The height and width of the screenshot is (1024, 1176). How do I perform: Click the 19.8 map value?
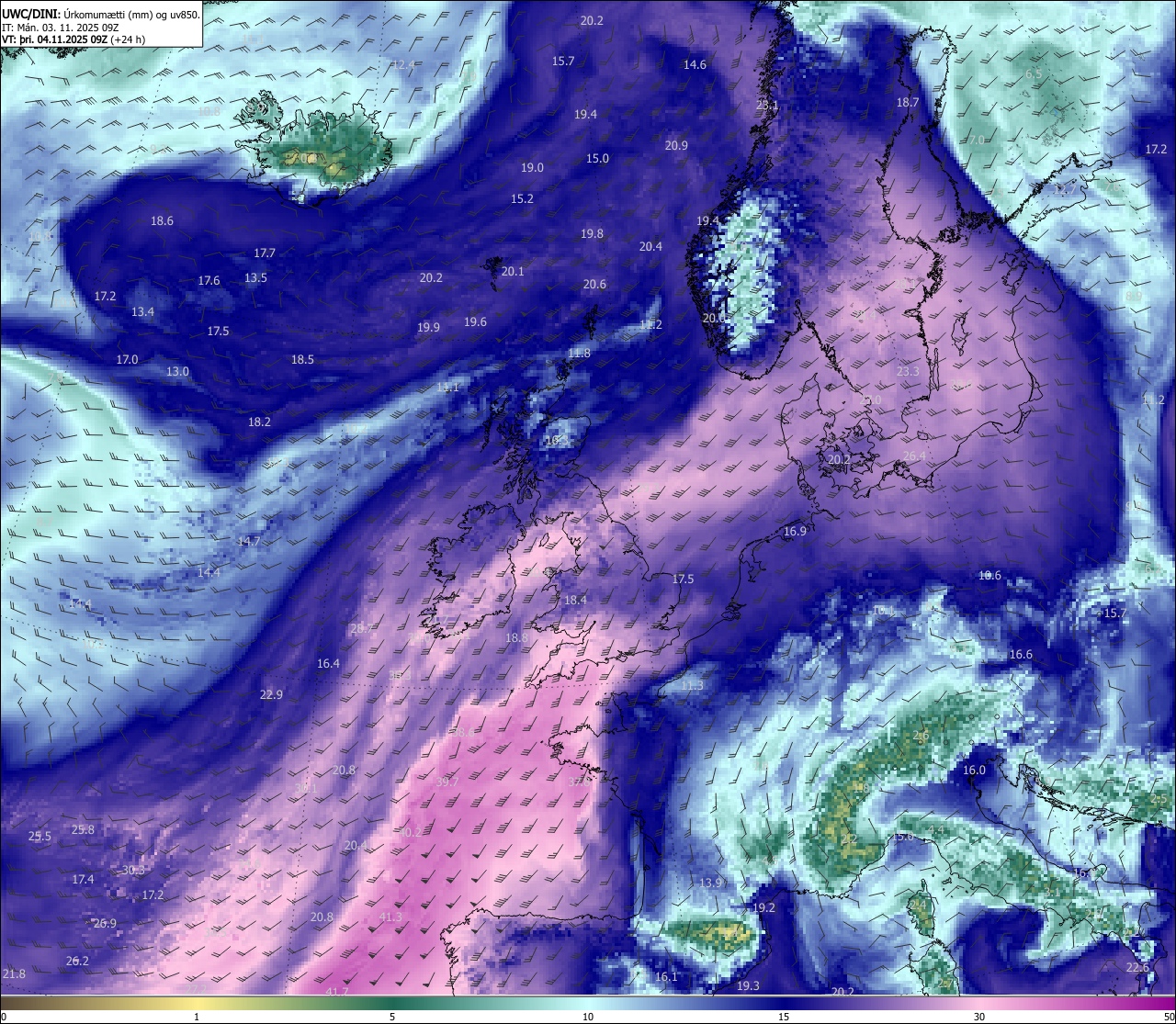pyautogui.click(x=592, y=233)
